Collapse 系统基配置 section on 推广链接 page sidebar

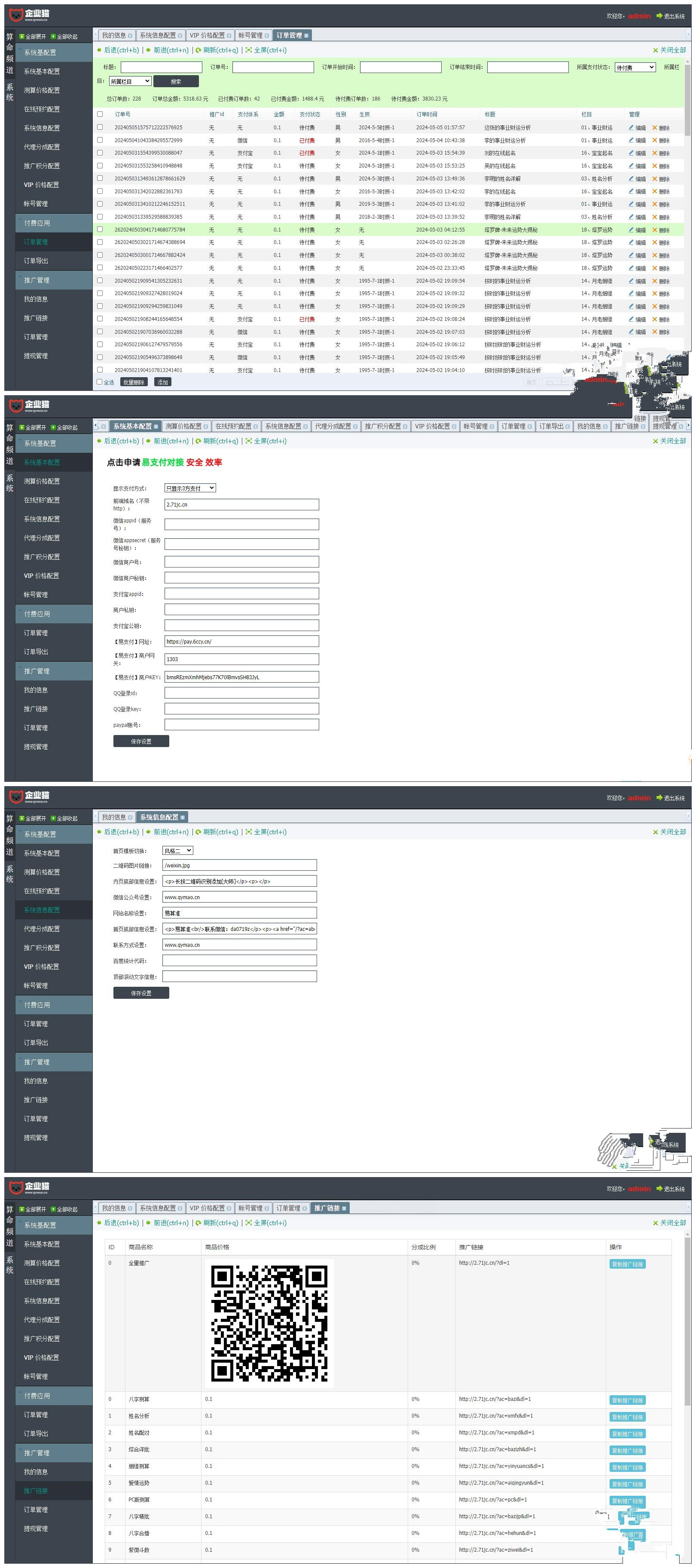54,1225
